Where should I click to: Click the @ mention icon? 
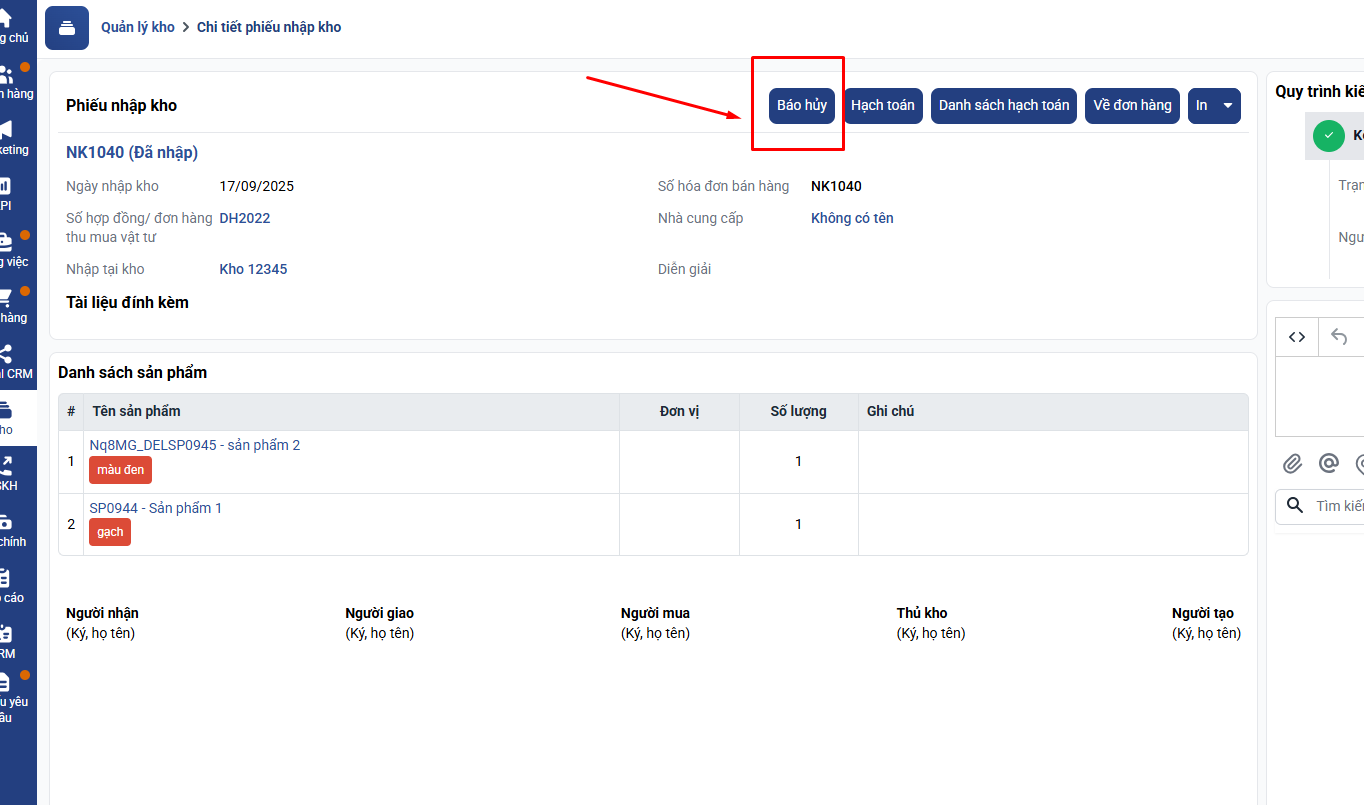coord(1328,463)
